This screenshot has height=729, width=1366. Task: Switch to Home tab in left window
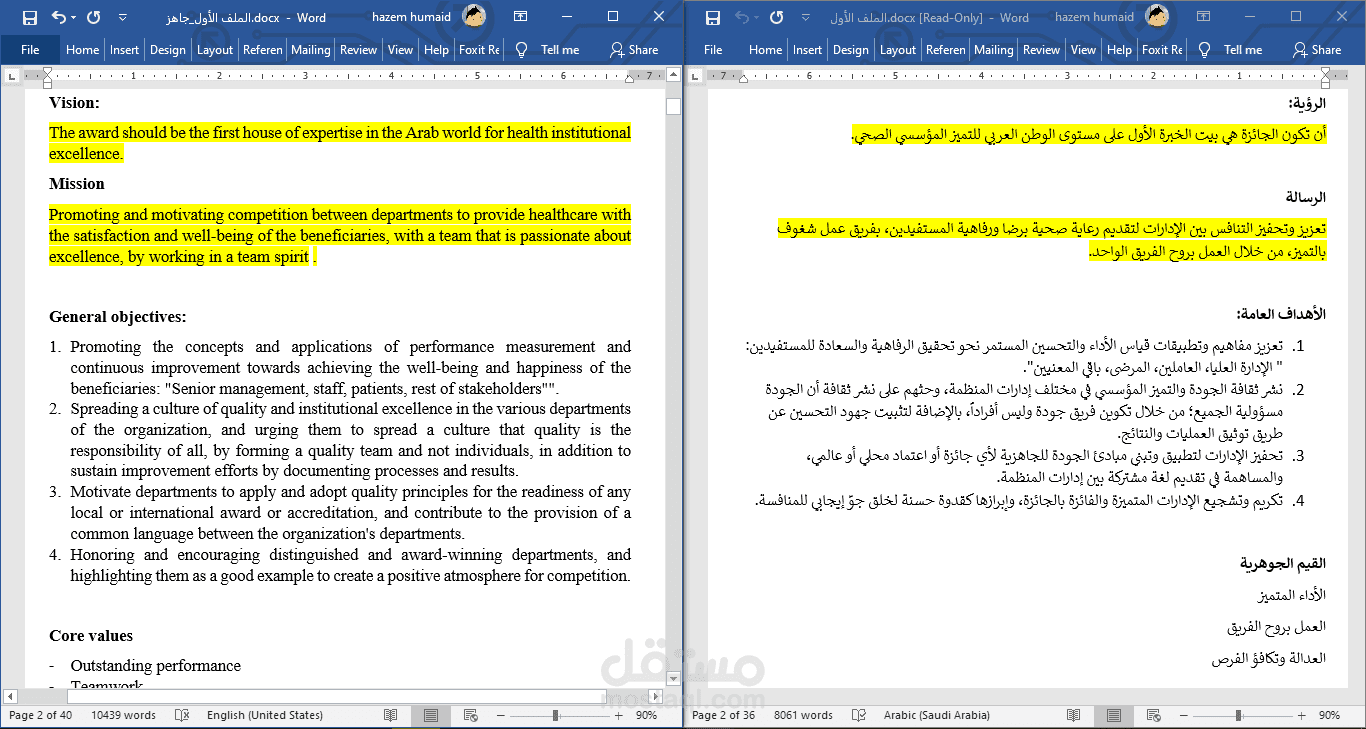(x=82, y=49)
